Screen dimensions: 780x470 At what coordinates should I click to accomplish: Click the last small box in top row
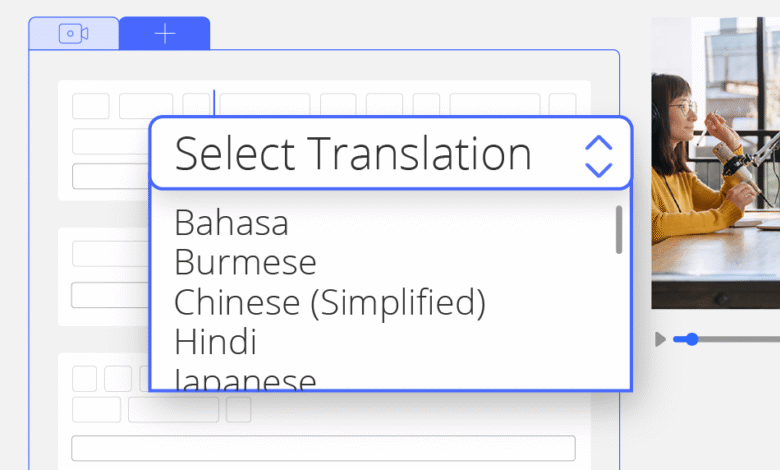click(563, 106)
